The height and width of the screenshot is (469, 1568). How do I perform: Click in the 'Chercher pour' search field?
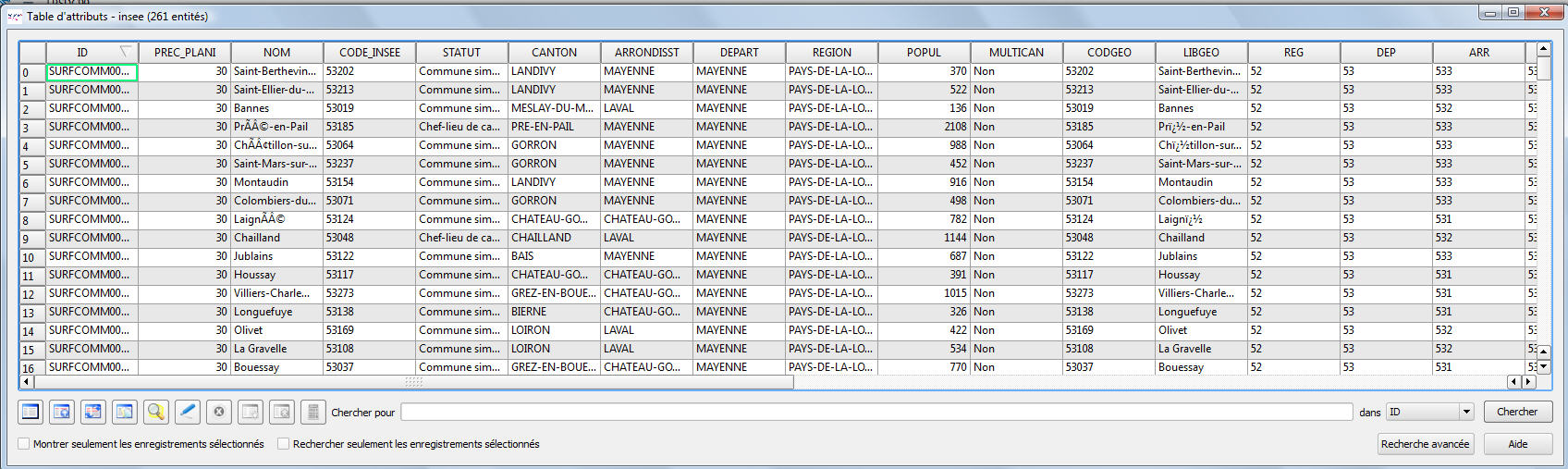(876, 412)
